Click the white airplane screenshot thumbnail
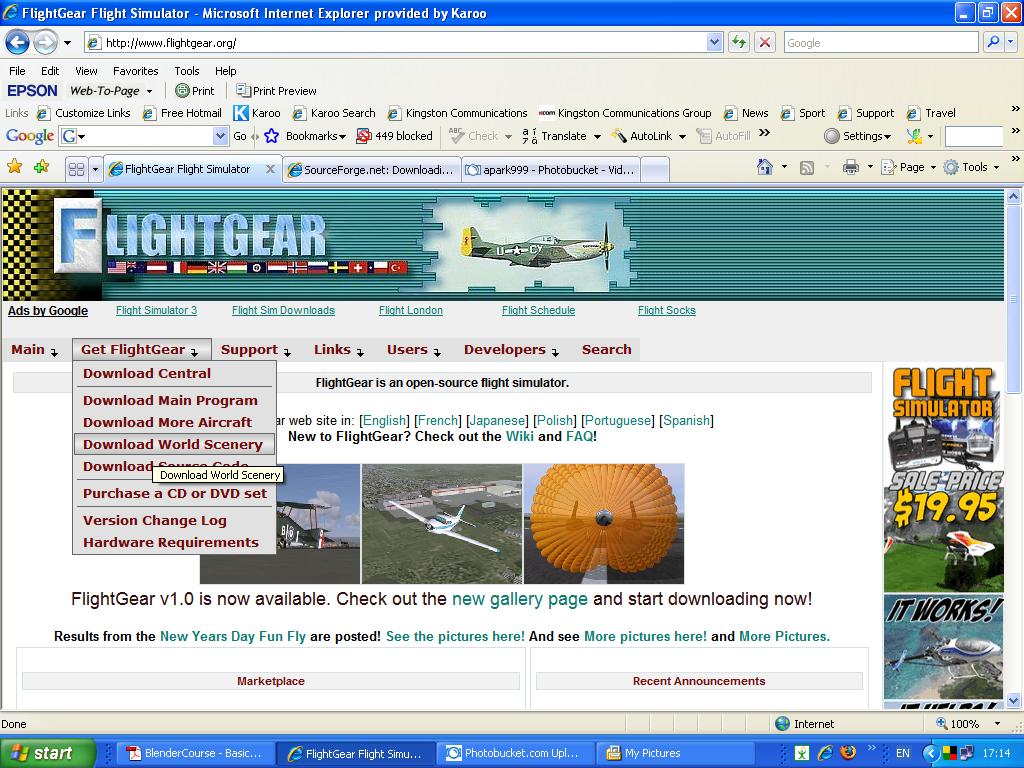This screenshot has width=1024, height=768. coord(441,524)
